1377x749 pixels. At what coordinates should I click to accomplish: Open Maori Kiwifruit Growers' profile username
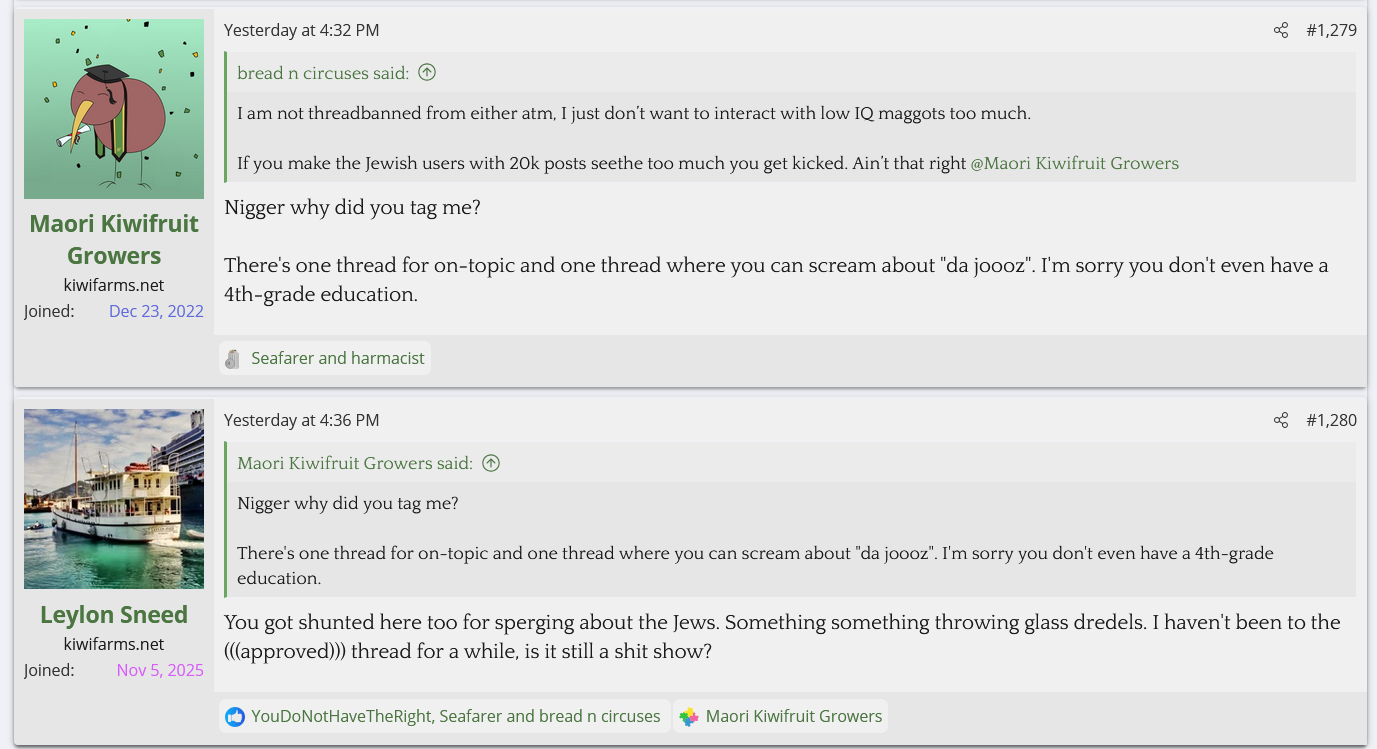tap(114, 239)
